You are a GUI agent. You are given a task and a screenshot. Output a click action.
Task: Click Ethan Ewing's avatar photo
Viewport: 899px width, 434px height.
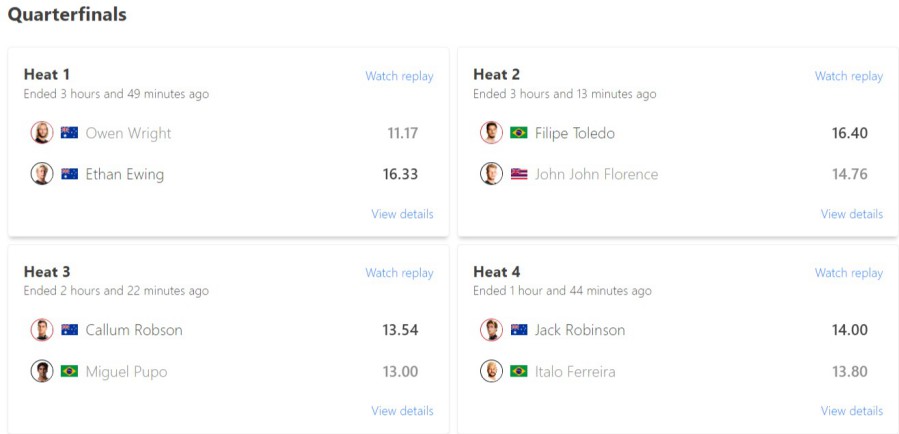coord(41,174)
